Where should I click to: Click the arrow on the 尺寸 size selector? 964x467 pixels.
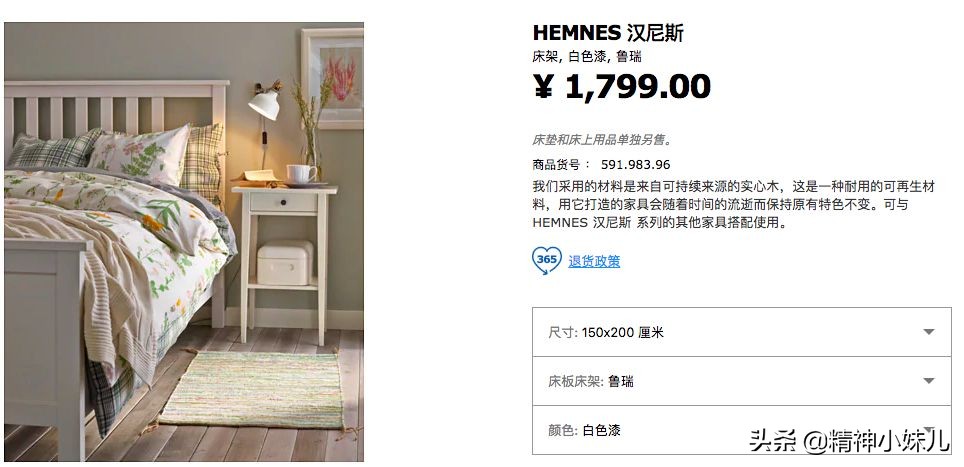coord(929,332)
